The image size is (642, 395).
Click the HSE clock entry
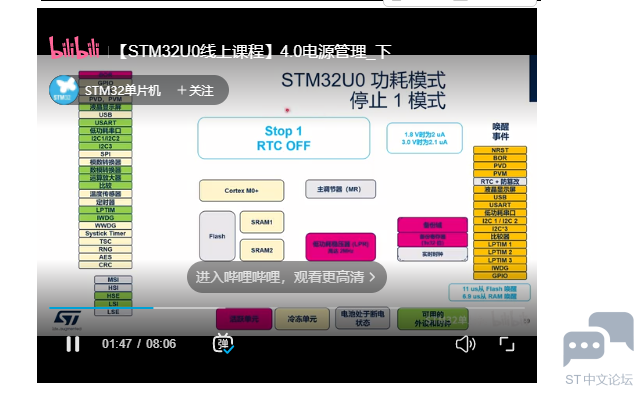coord(113,296)
